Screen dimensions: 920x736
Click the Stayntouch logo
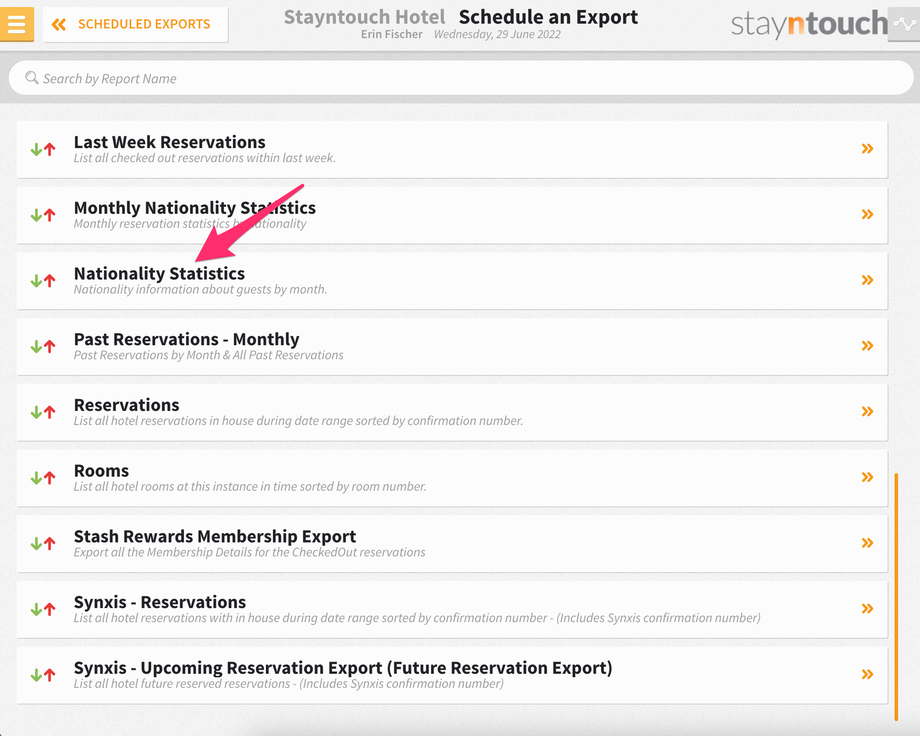[809, 24]
